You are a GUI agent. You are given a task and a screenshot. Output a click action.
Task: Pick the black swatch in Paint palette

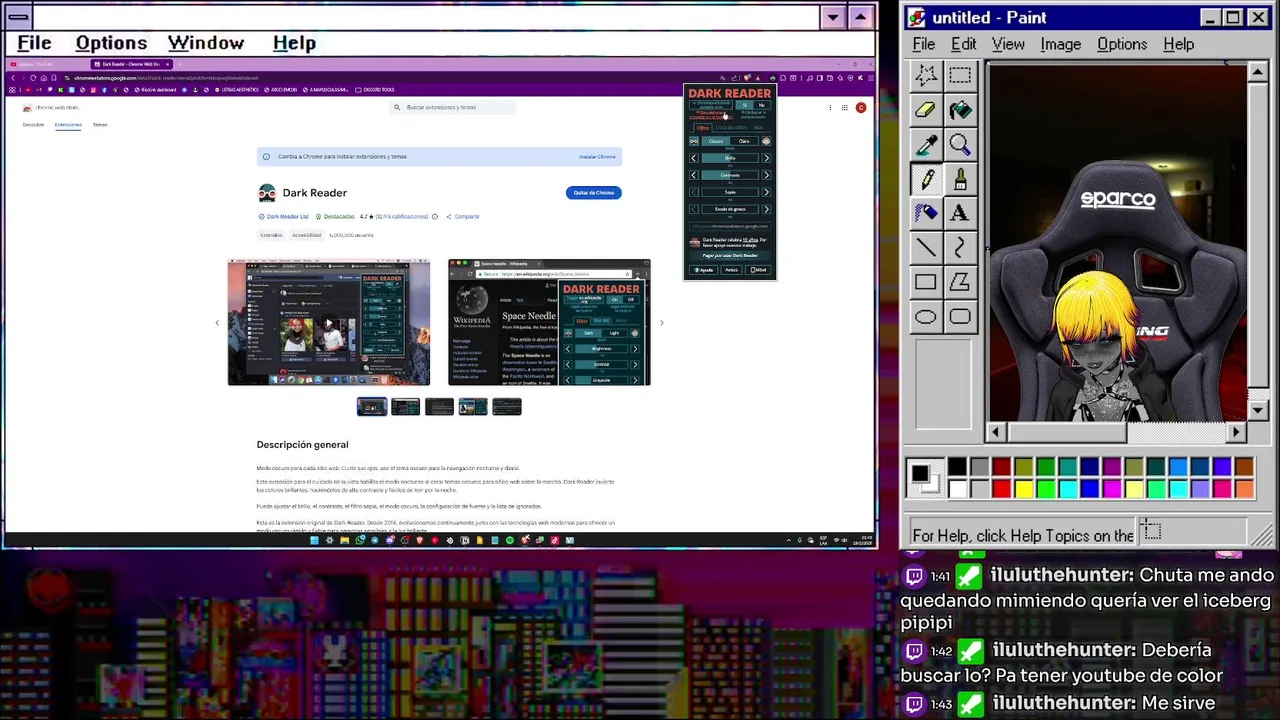(957, 467)
